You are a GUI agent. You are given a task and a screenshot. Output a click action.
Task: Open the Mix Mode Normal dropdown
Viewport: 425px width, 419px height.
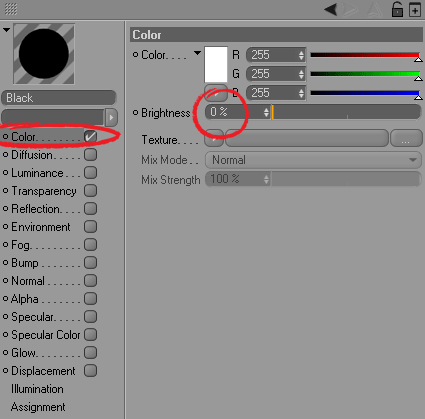[x=313, y=160]
